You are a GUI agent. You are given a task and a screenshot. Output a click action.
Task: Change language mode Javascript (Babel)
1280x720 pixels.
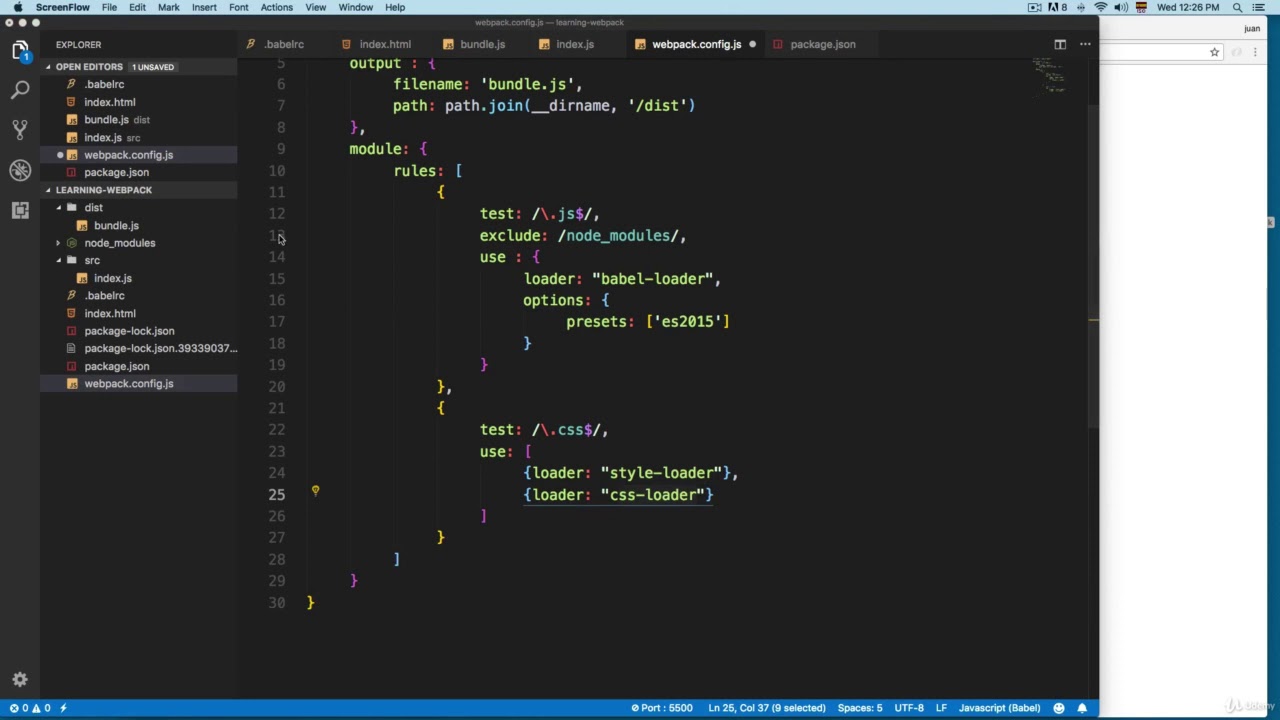click(x=999, y=708)
